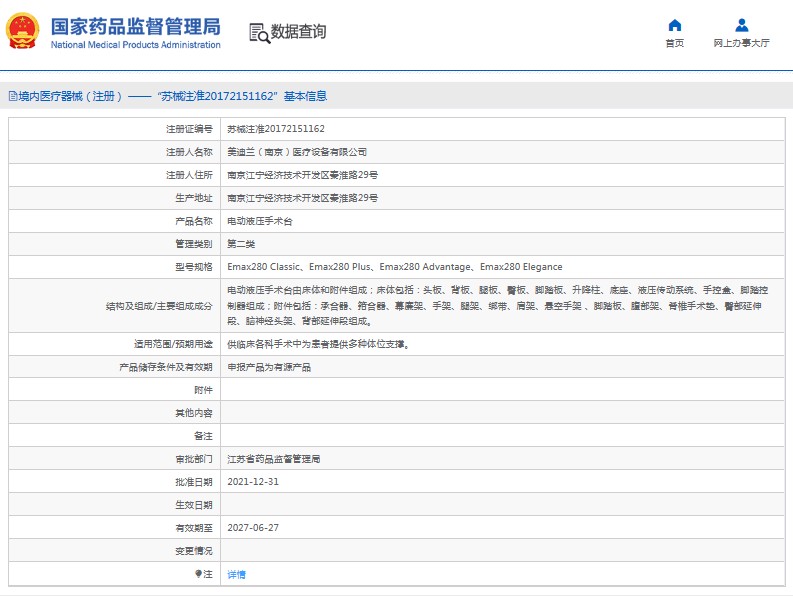Click the 首页 house icon
Screen dimensions: 793x596
675,25
